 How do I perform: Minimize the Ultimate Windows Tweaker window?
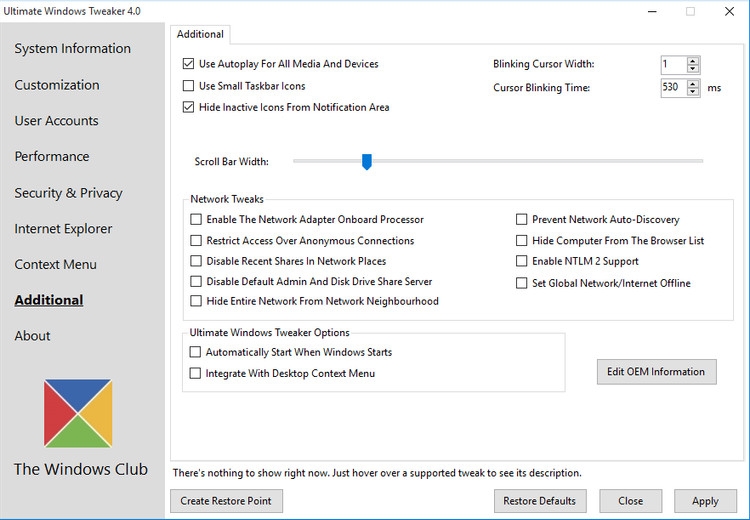coord(652,11)
